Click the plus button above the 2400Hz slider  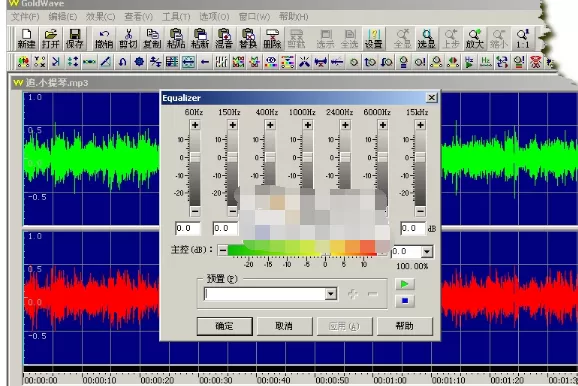[x=345, y=125]
